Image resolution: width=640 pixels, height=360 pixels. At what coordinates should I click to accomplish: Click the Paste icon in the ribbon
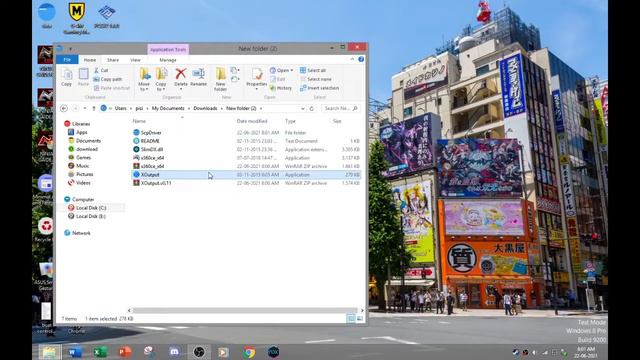(x=83, y=77)
